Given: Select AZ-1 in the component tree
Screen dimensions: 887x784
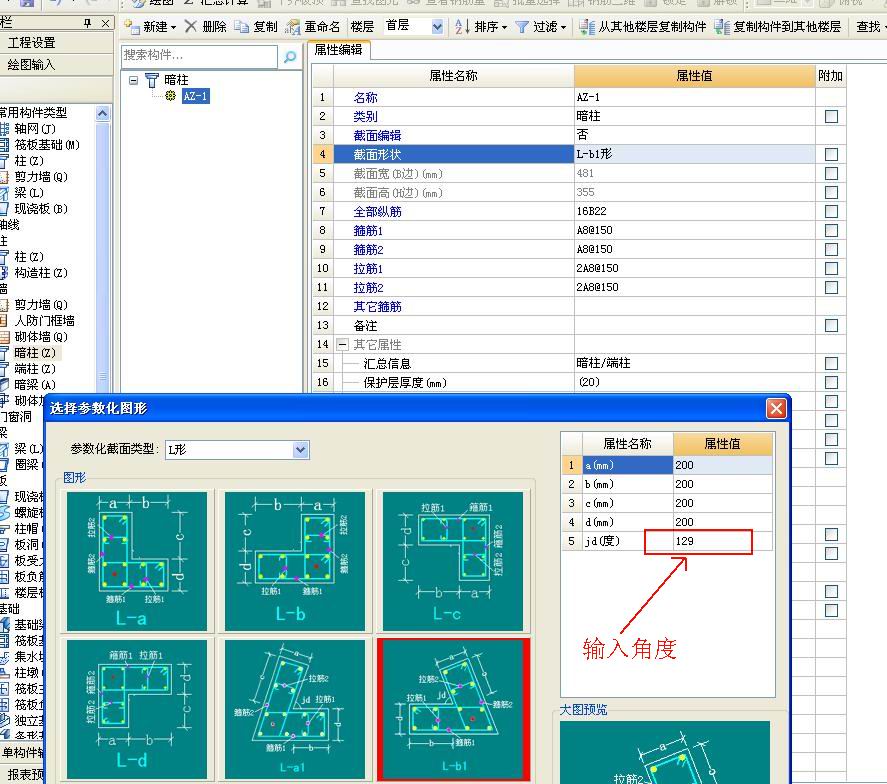Looking at the screenshot, I should coord(195,96).
